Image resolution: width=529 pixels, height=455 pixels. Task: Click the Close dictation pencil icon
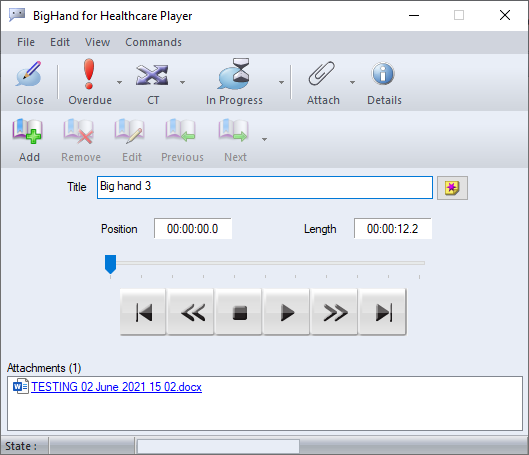click(29, 74)
